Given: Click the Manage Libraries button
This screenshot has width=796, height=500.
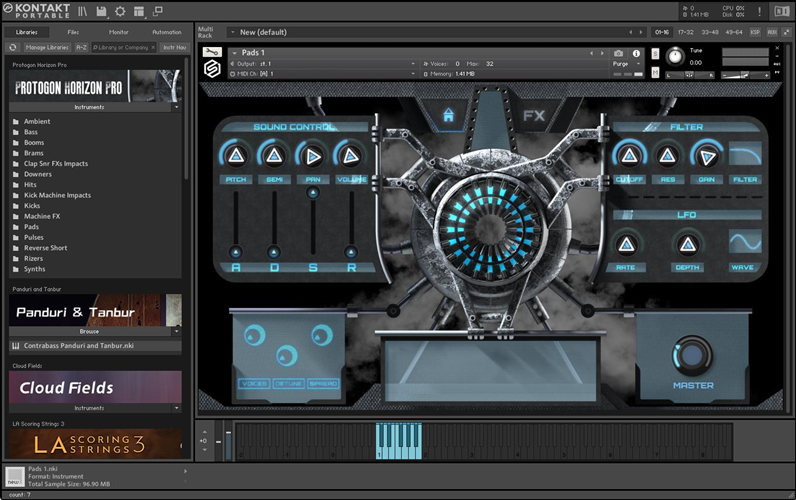Looking at the screenshot, I should (47, 47).
